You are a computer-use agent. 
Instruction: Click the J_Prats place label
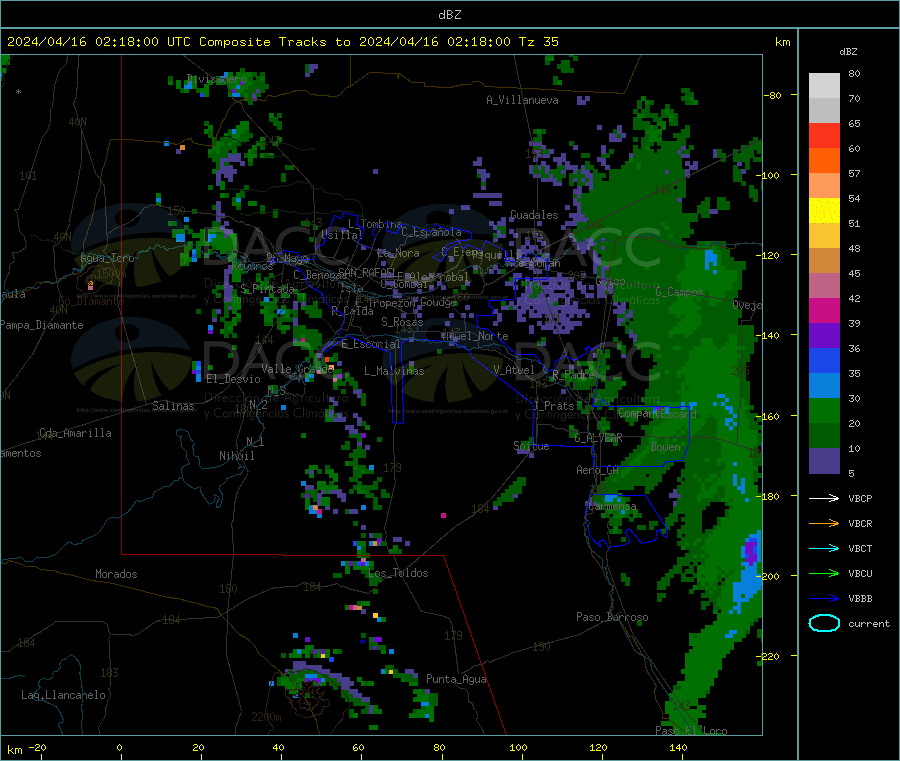[x=553, y=406]
